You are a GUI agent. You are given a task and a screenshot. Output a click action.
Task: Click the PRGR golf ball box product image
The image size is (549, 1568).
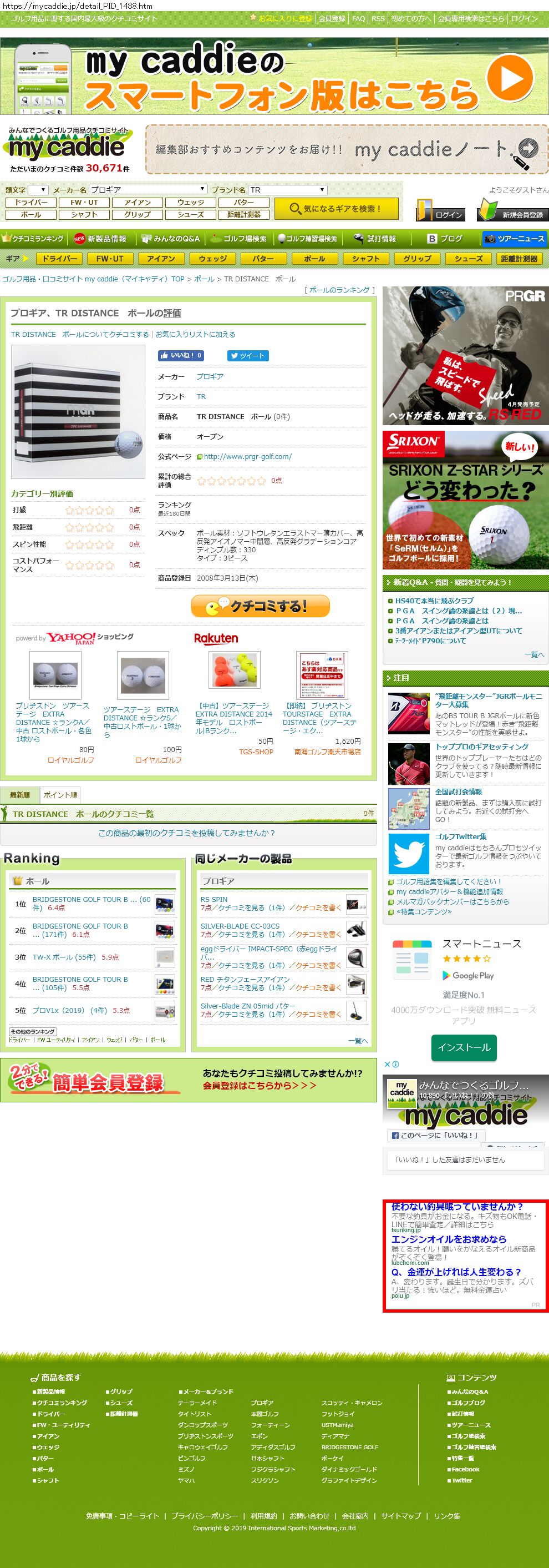click(78, 411)
